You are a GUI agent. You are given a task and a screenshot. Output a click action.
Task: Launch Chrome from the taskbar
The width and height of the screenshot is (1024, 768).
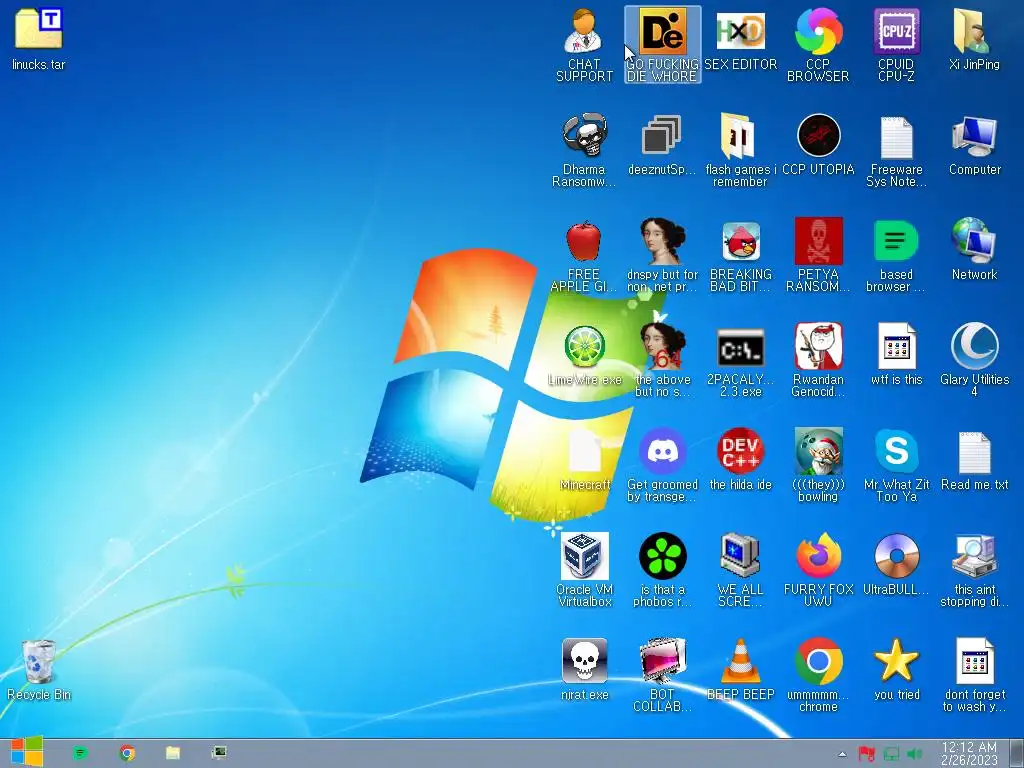pos(127,753)
